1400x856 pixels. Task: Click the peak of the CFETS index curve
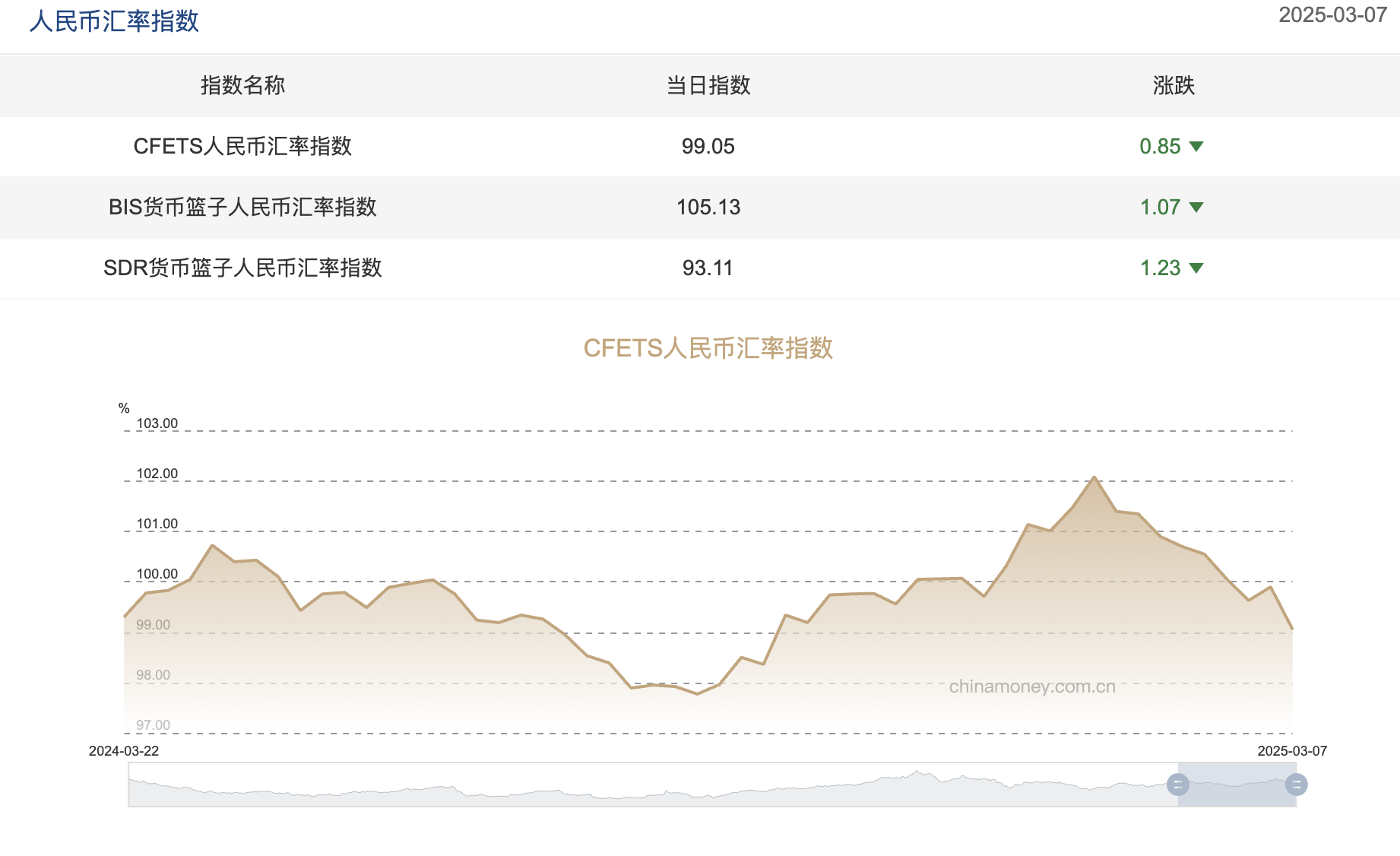coord(1094,477)
